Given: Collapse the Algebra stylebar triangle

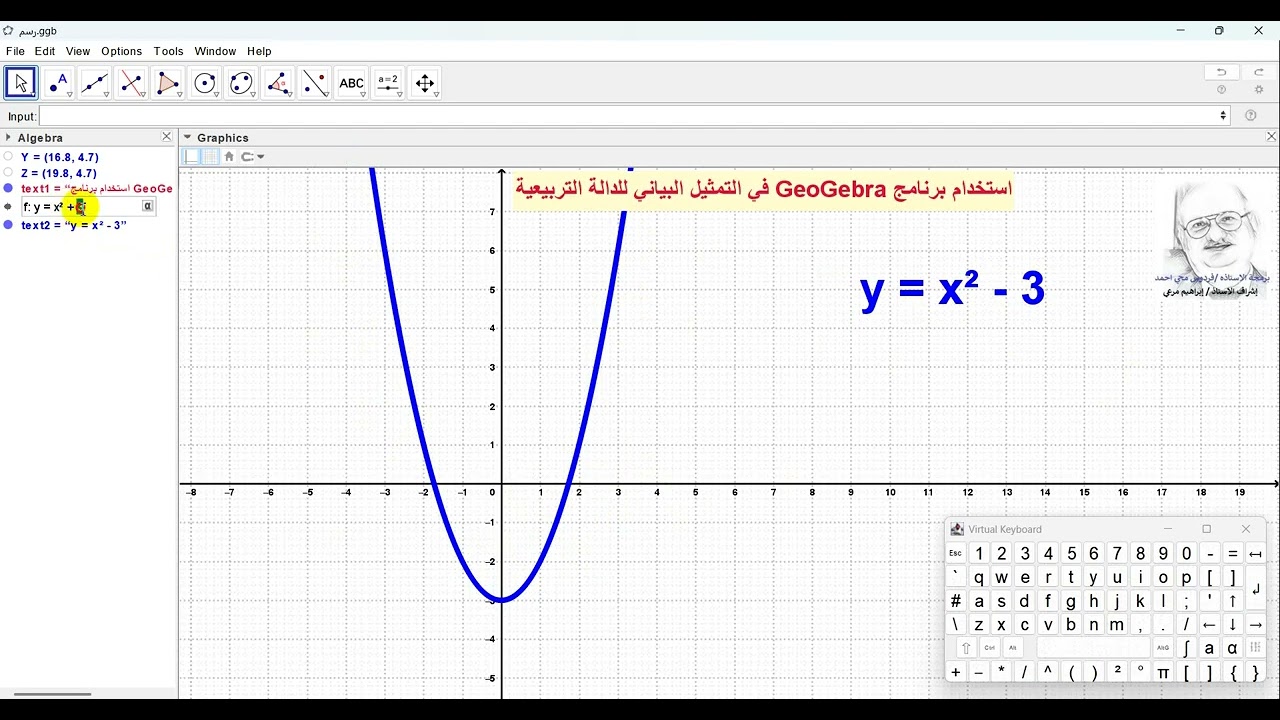Looking at the screenshot, I should (8, 137).
